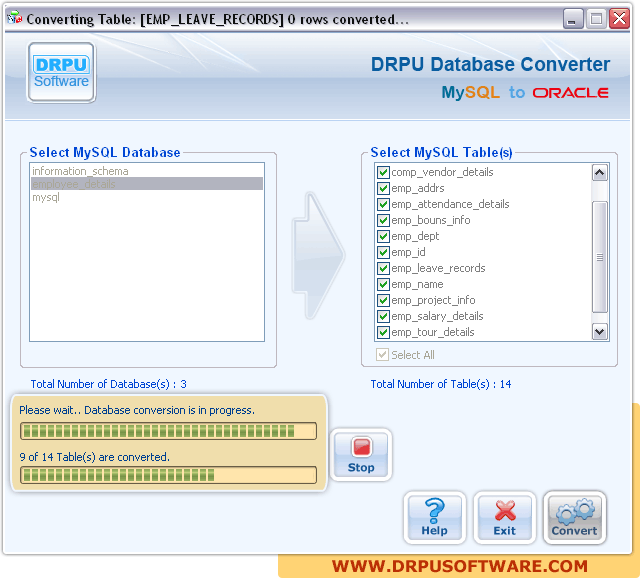Toggle the emp_project_info checkbox

tap(383, 300)
